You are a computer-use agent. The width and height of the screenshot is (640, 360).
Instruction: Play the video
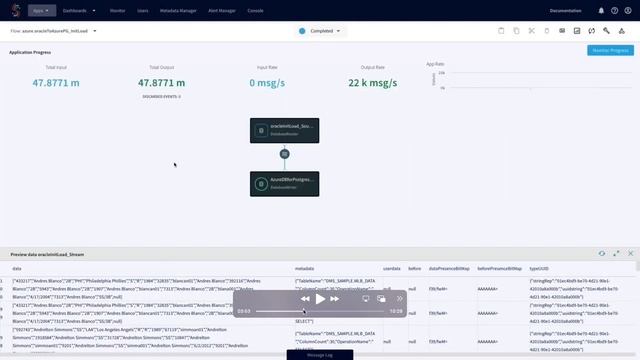pos(320,299)
